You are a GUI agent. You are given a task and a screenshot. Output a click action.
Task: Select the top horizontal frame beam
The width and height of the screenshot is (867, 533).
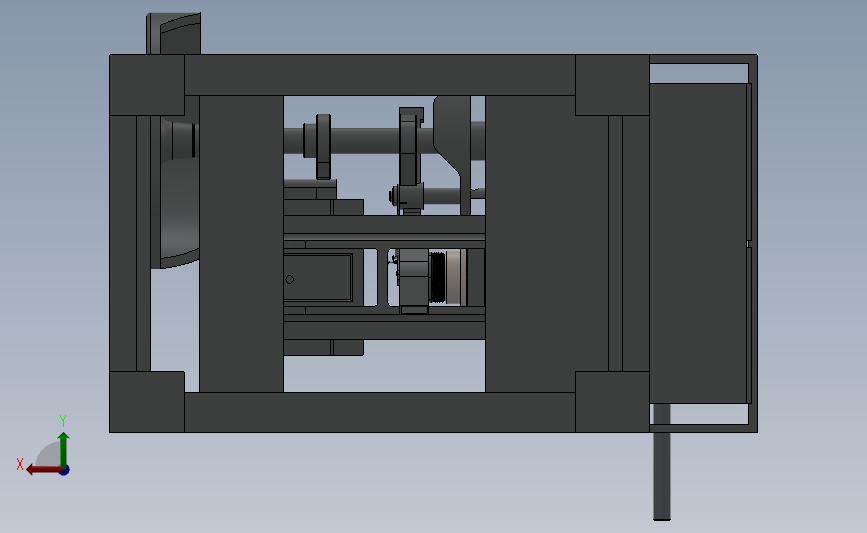pyautogui.click(x=380, y=75)
